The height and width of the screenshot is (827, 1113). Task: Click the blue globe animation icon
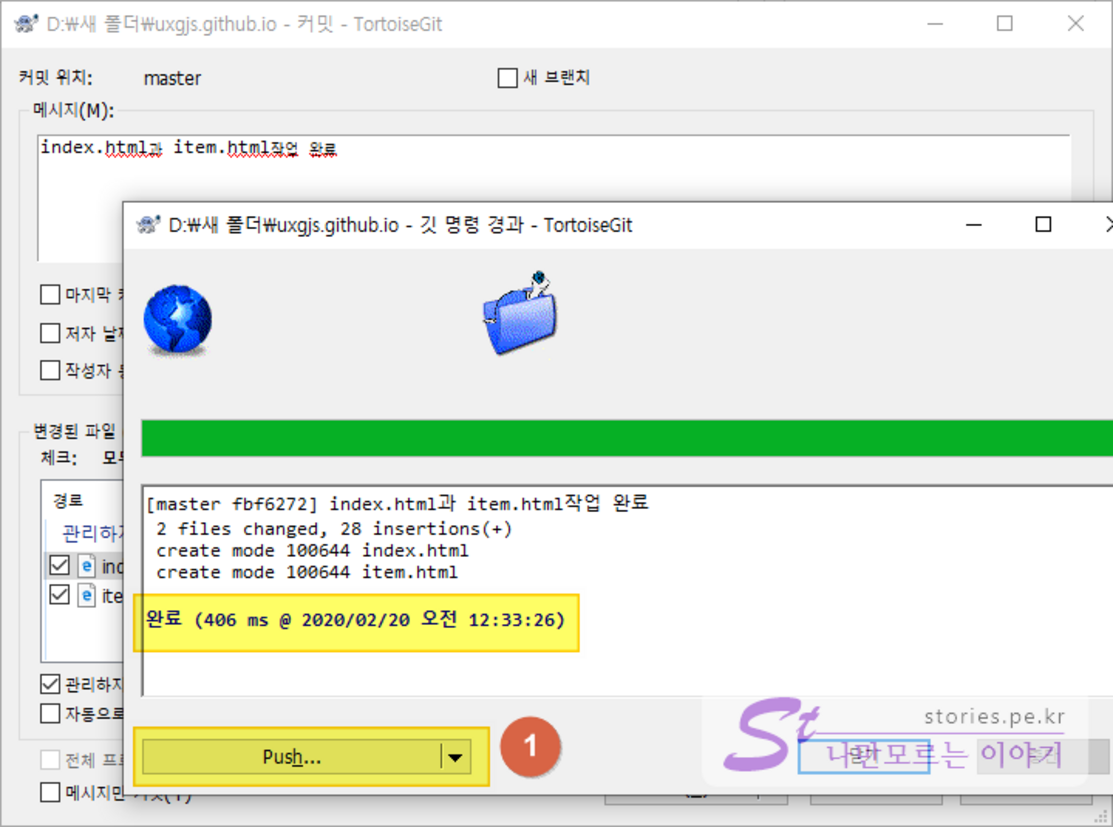click(177, 321)
